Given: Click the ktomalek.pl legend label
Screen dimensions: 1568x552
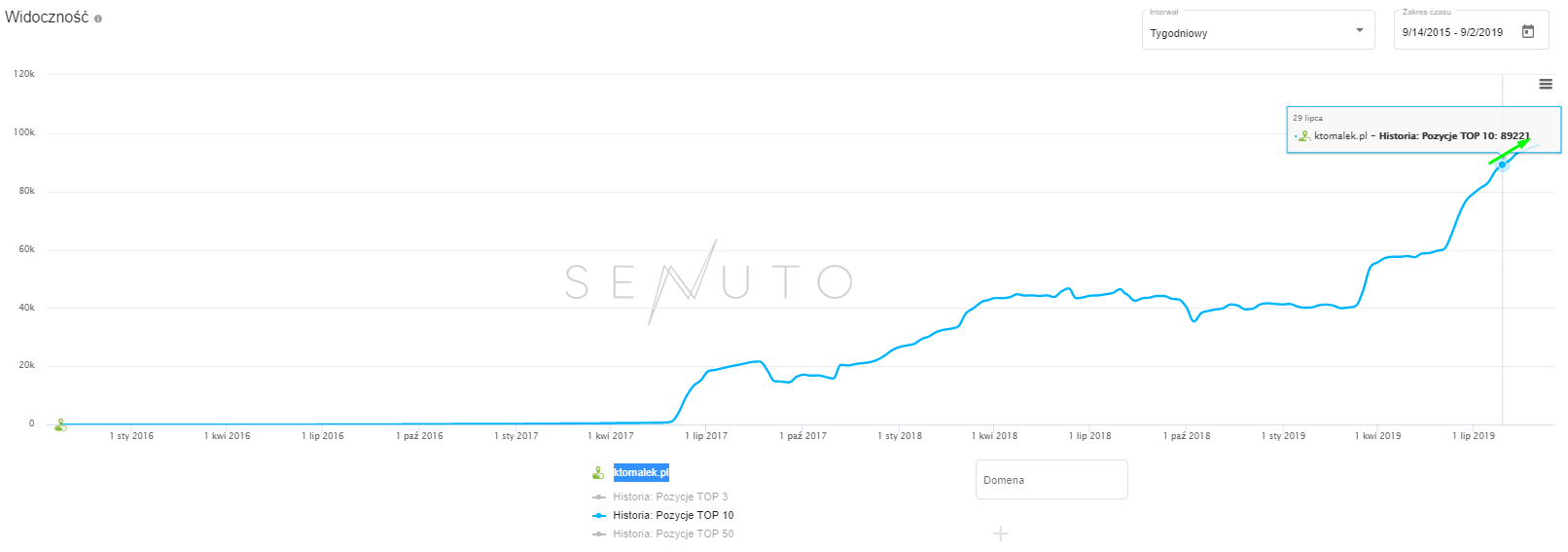Looking at the screenshot, I should (641, 473).
